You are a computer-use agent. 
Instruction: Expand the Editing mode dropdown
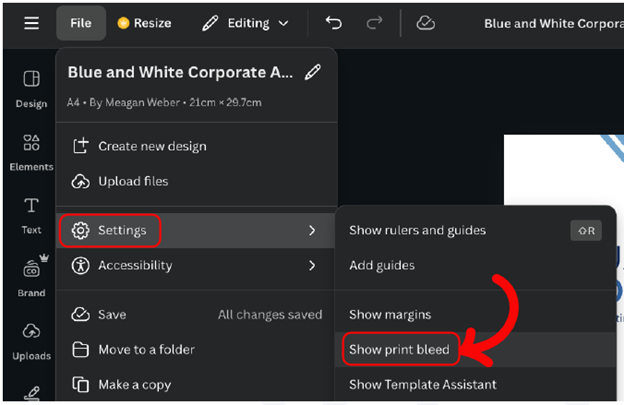point(245,23)
